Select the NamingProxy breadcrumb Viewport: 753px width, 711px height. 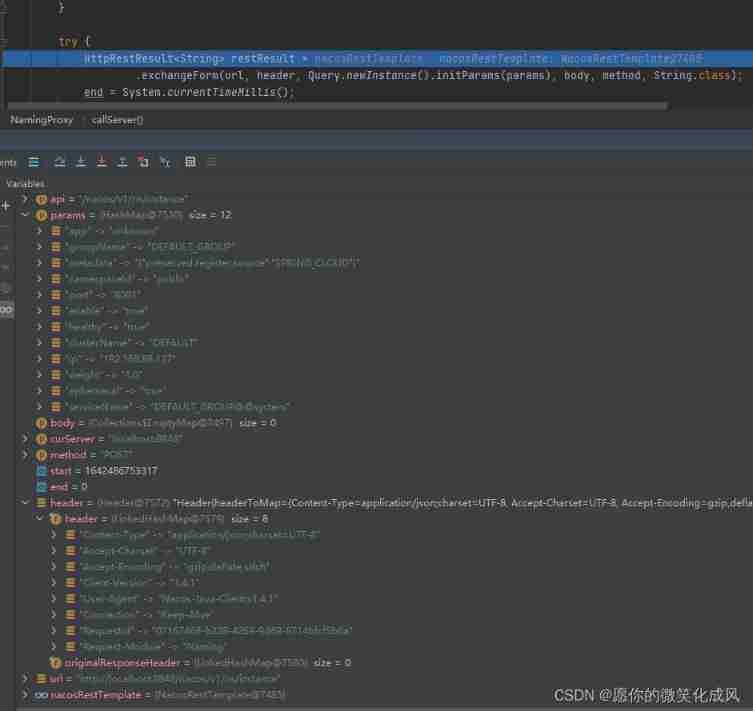41,120
